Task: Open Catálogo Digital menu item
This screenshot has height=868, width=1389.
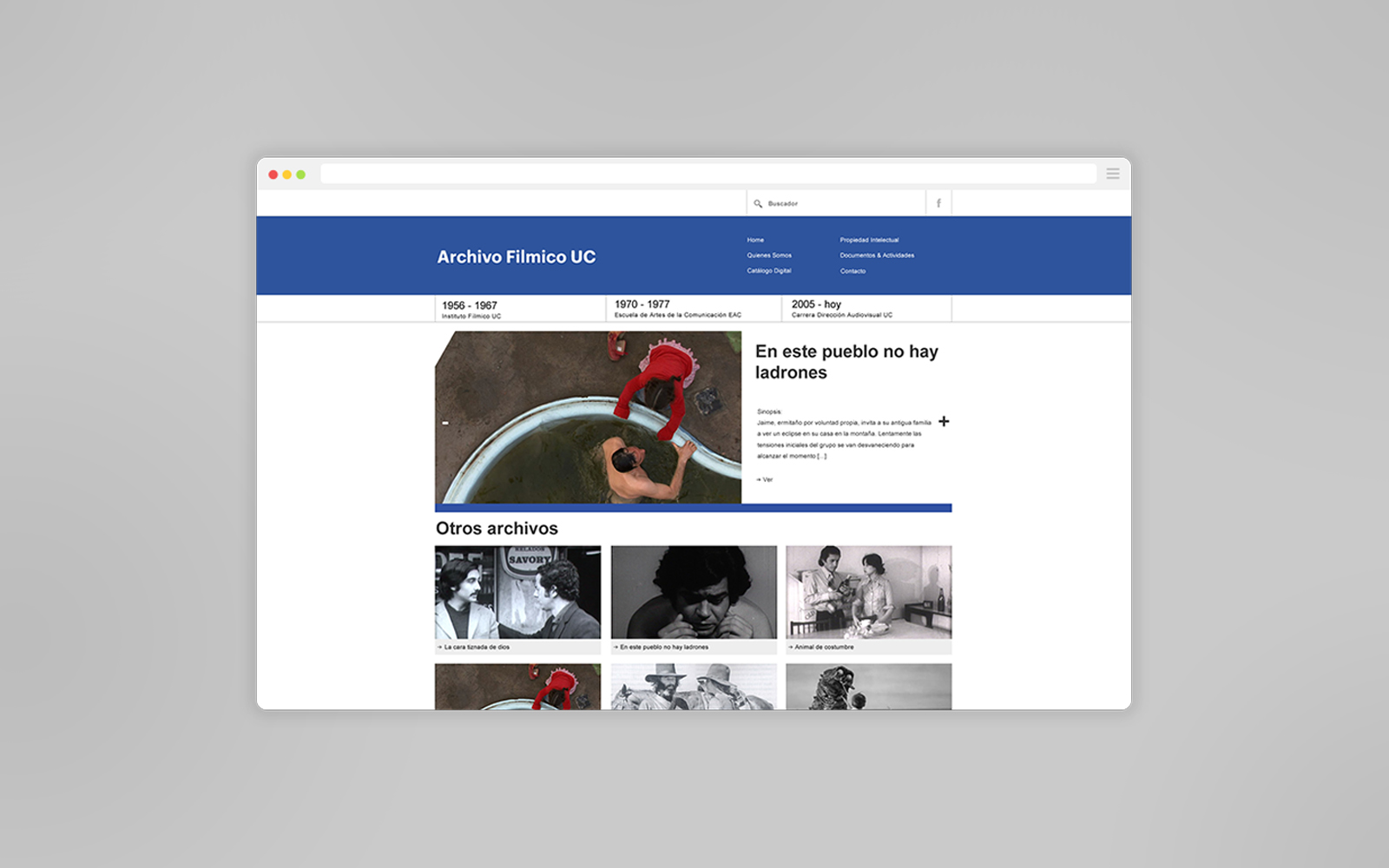Action: (769, 271)
